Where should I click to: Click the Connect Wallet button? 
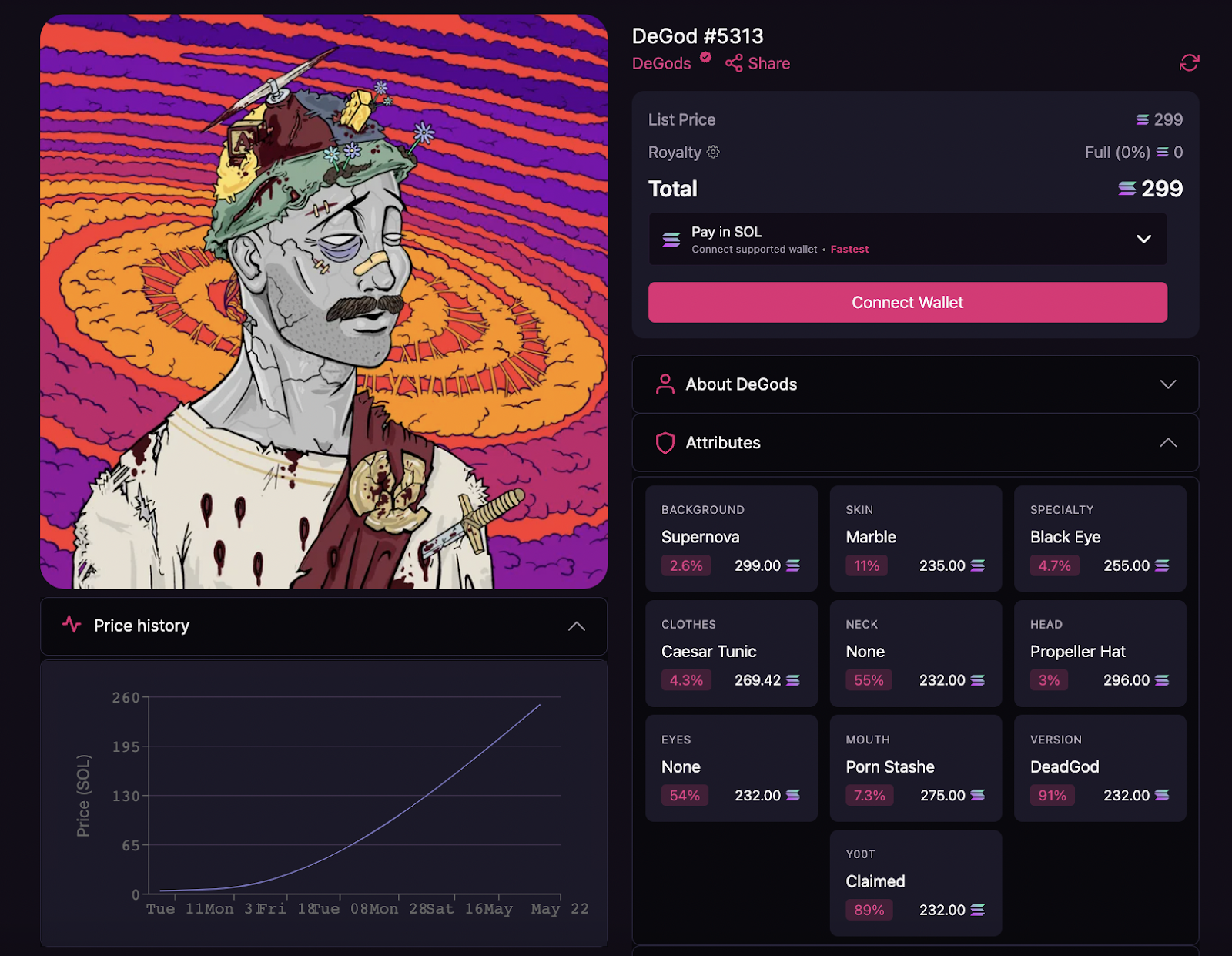coord(908,302)
